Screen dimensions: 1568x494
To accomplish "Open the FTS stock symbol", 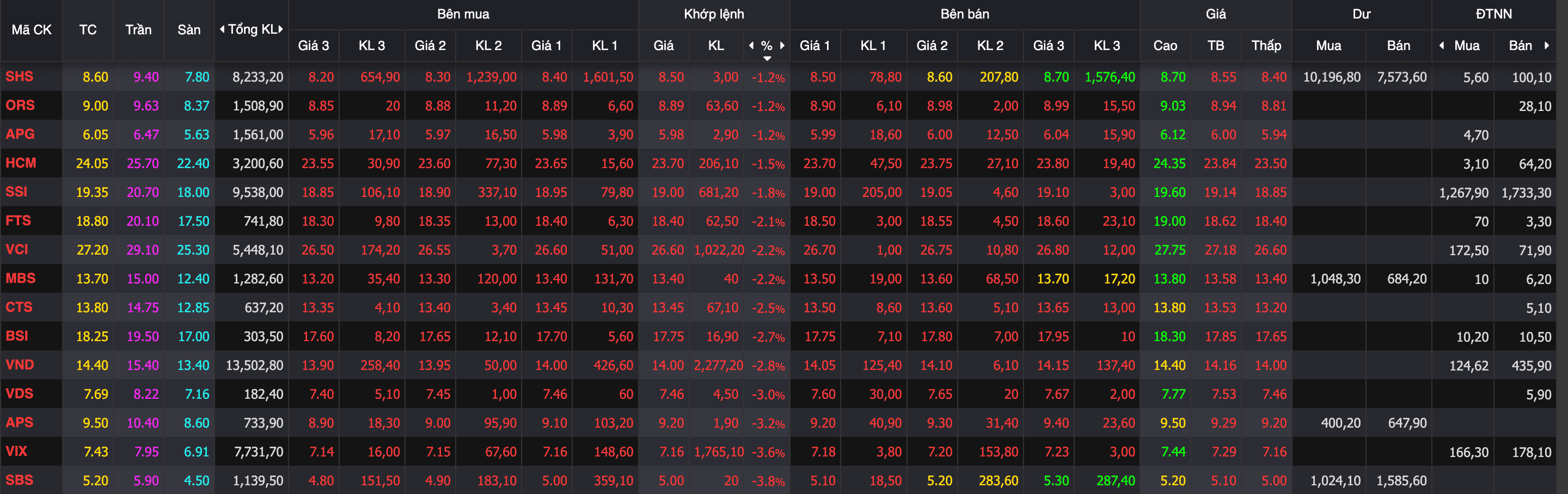I will coord(19,220).
